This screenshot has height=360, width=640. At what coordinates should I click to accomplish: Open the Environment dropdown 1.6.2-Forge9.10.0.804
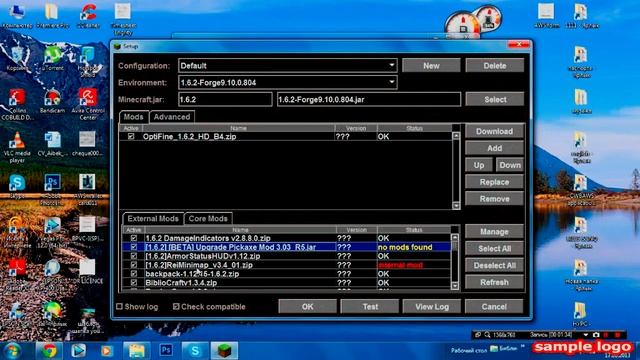click(288, 82)
